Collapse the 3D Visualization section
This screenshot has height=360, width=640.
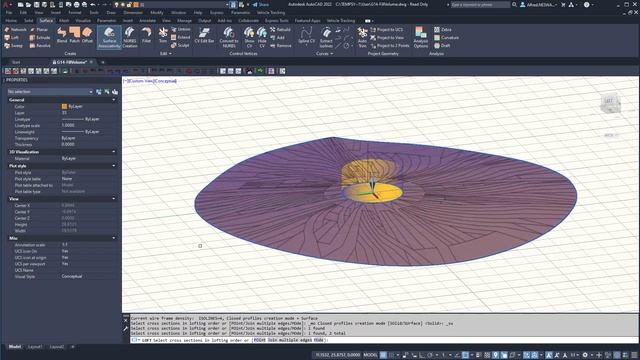coord(113,152)
